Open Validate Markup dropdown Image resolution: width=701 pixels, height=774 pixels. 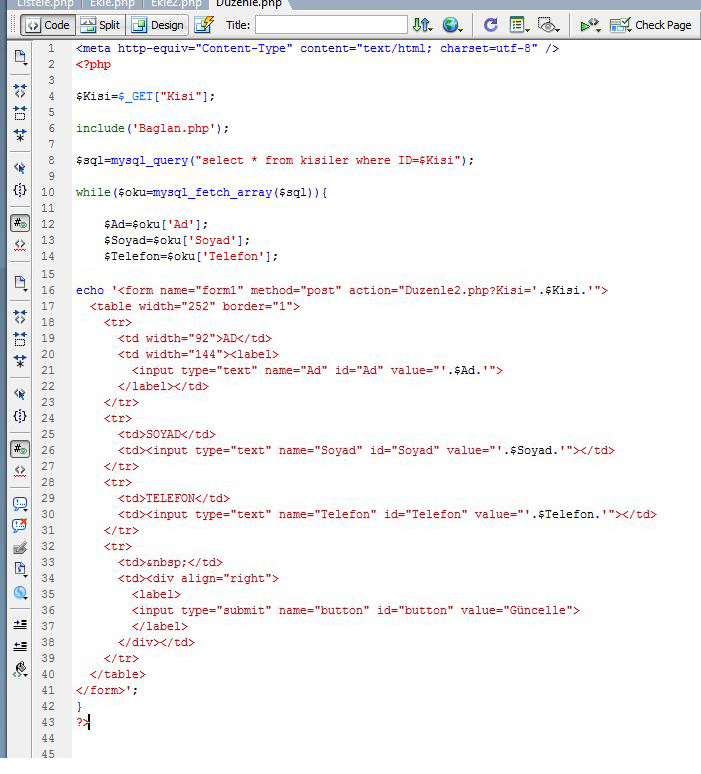coord(590,25)
